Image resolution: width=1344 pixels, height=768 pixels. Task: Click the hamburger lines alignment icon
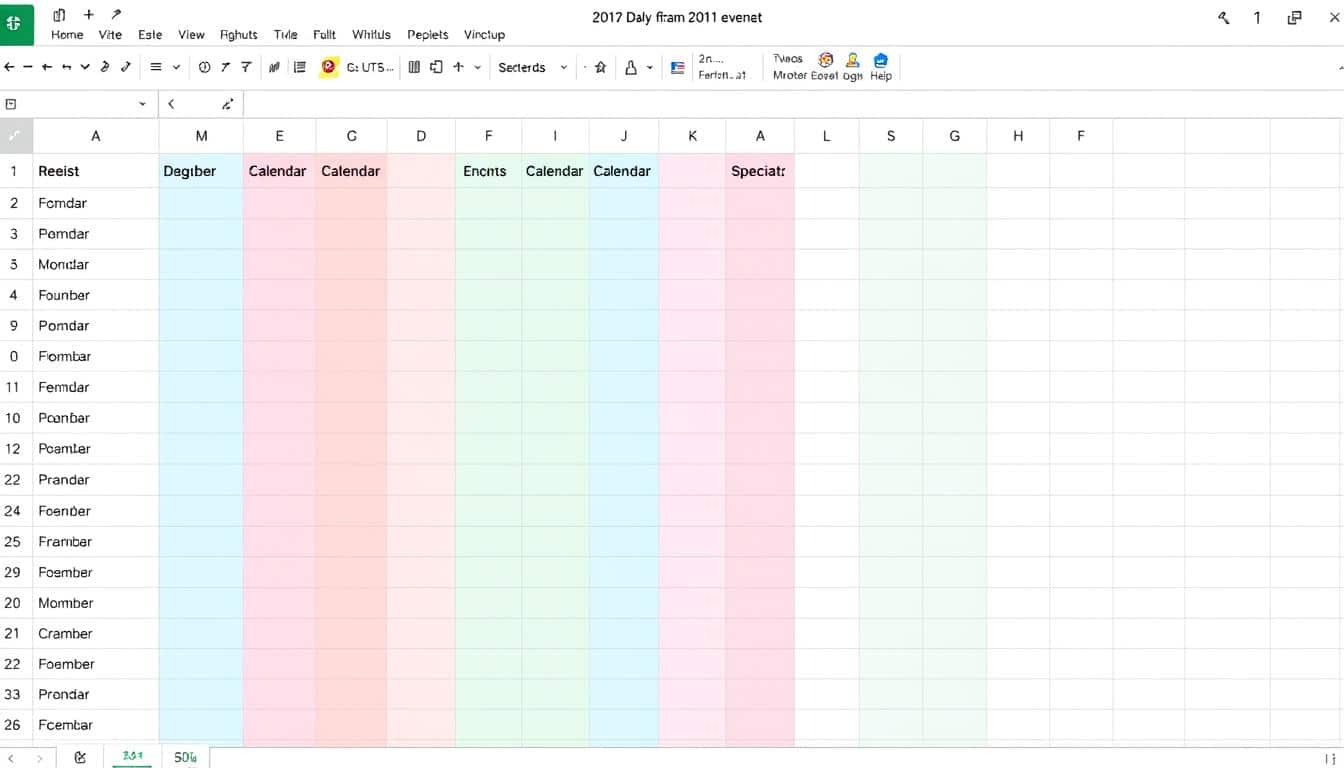156,67
